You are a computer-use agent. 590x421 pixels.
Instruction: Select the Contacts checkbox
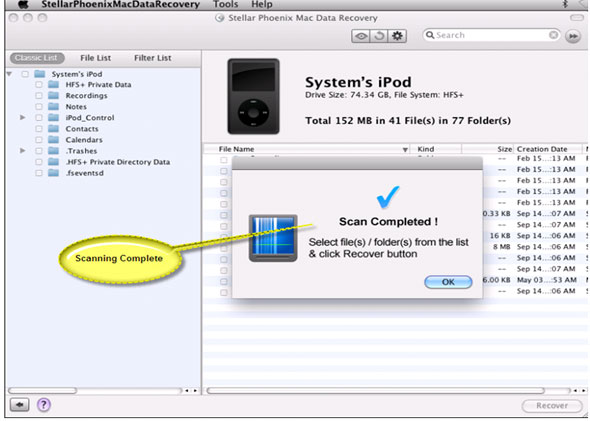tap(39, 129)
